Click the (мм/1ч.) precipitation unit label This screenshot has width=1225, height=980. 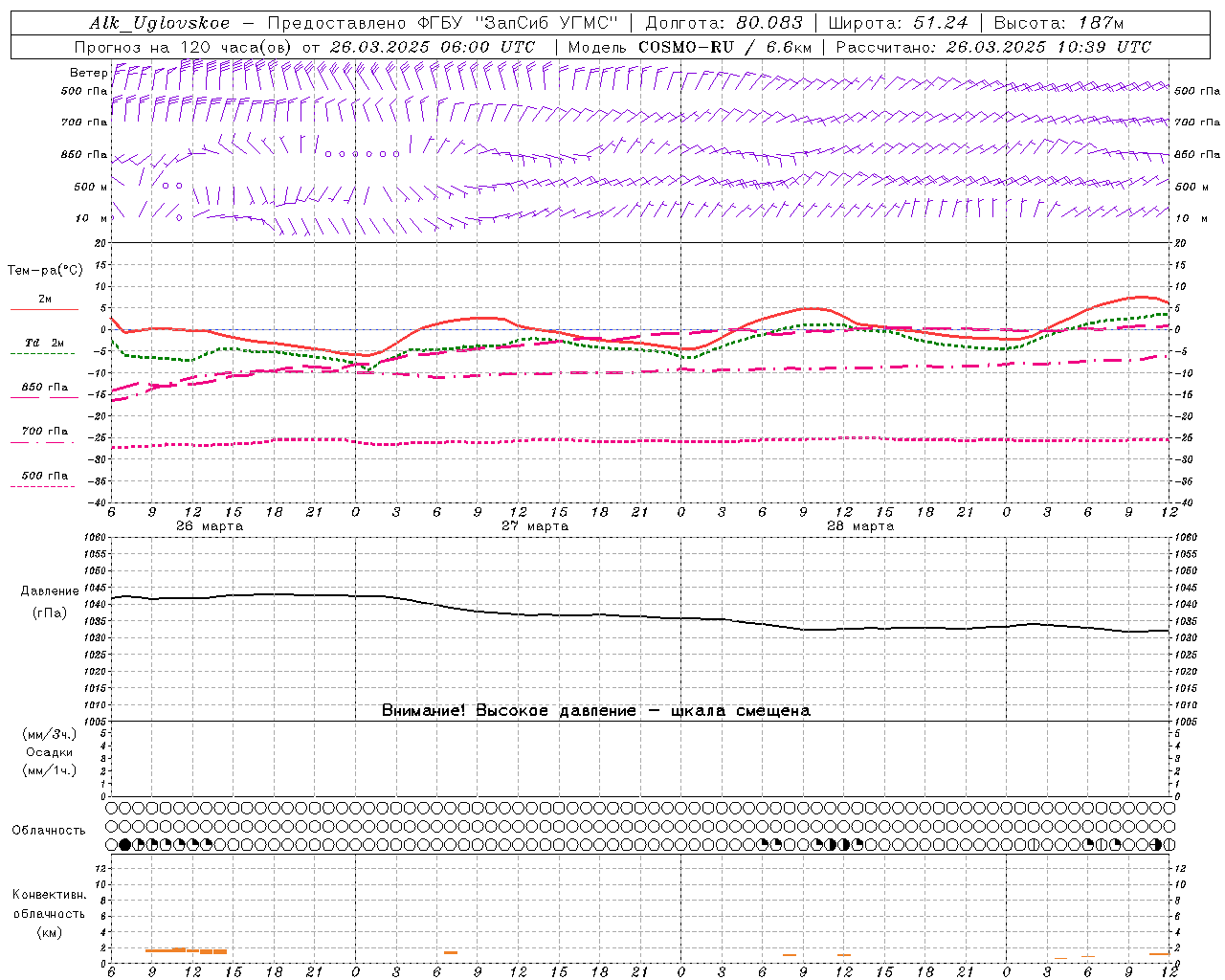tap(50, 770)
